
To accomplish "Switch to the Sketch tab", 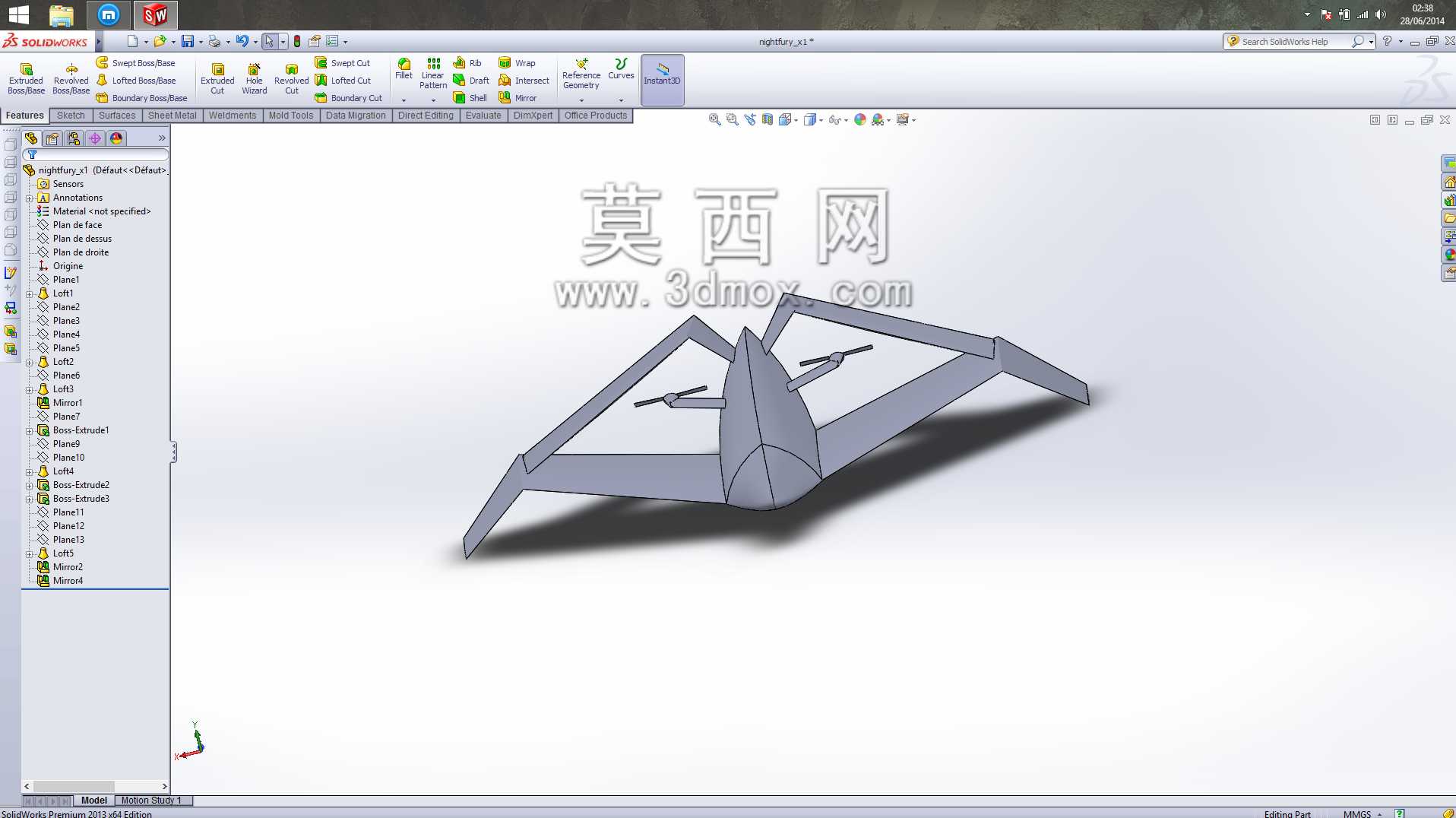I will coord(71,116).
